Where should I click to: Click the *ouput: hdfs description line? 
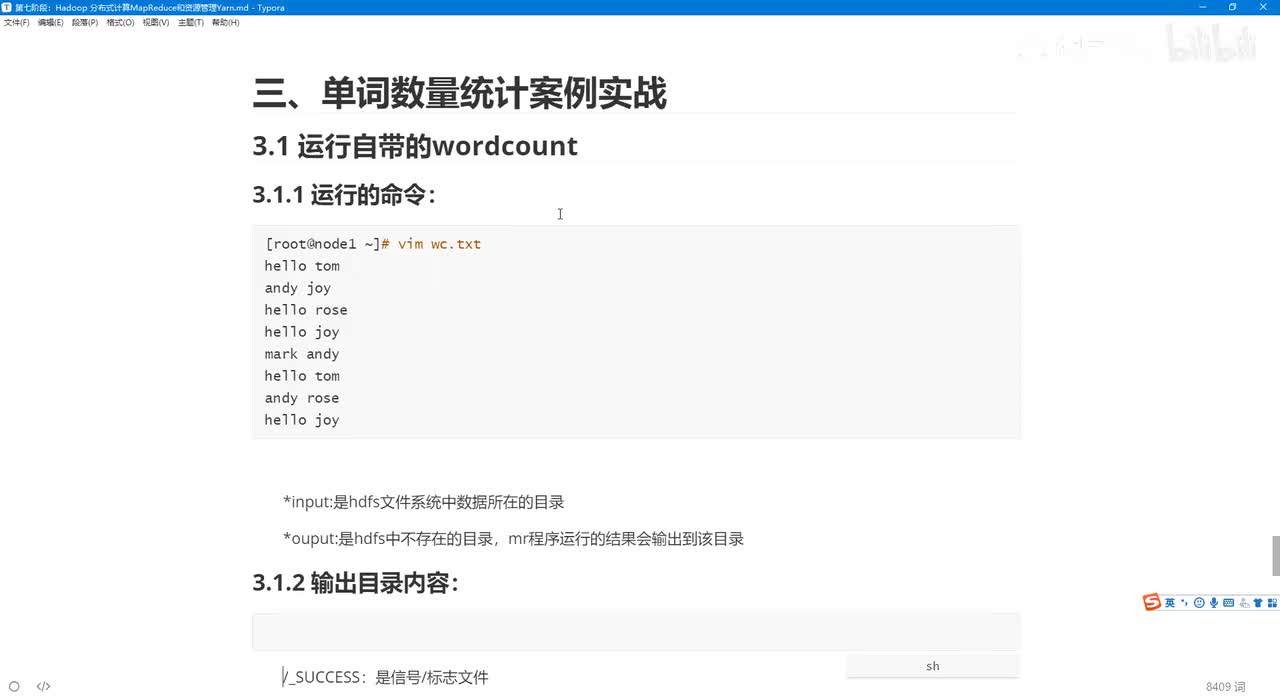tap(513, 539)
